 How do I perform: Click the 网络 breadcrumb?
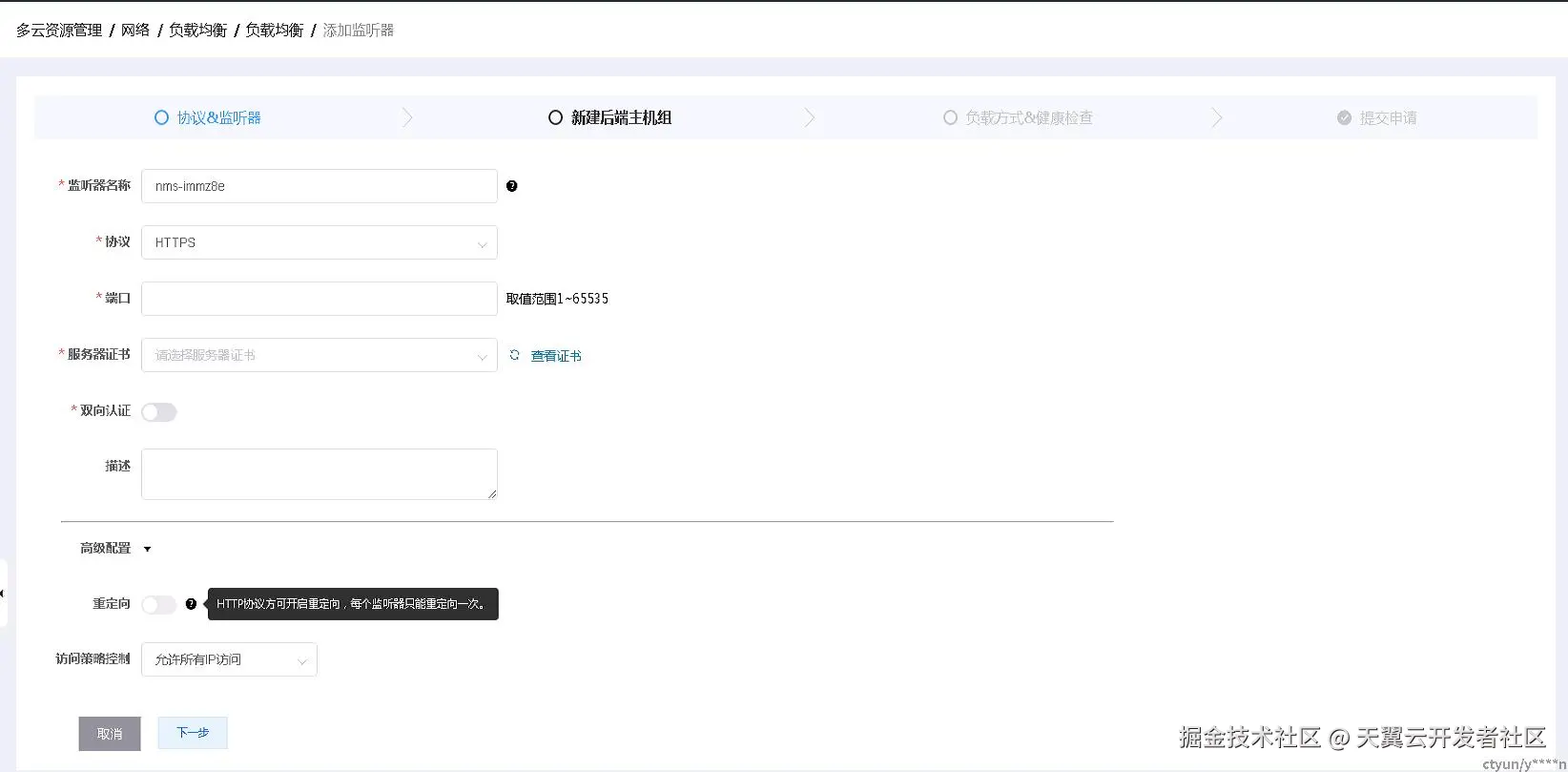pyautogui.click(x=135, y=31)
